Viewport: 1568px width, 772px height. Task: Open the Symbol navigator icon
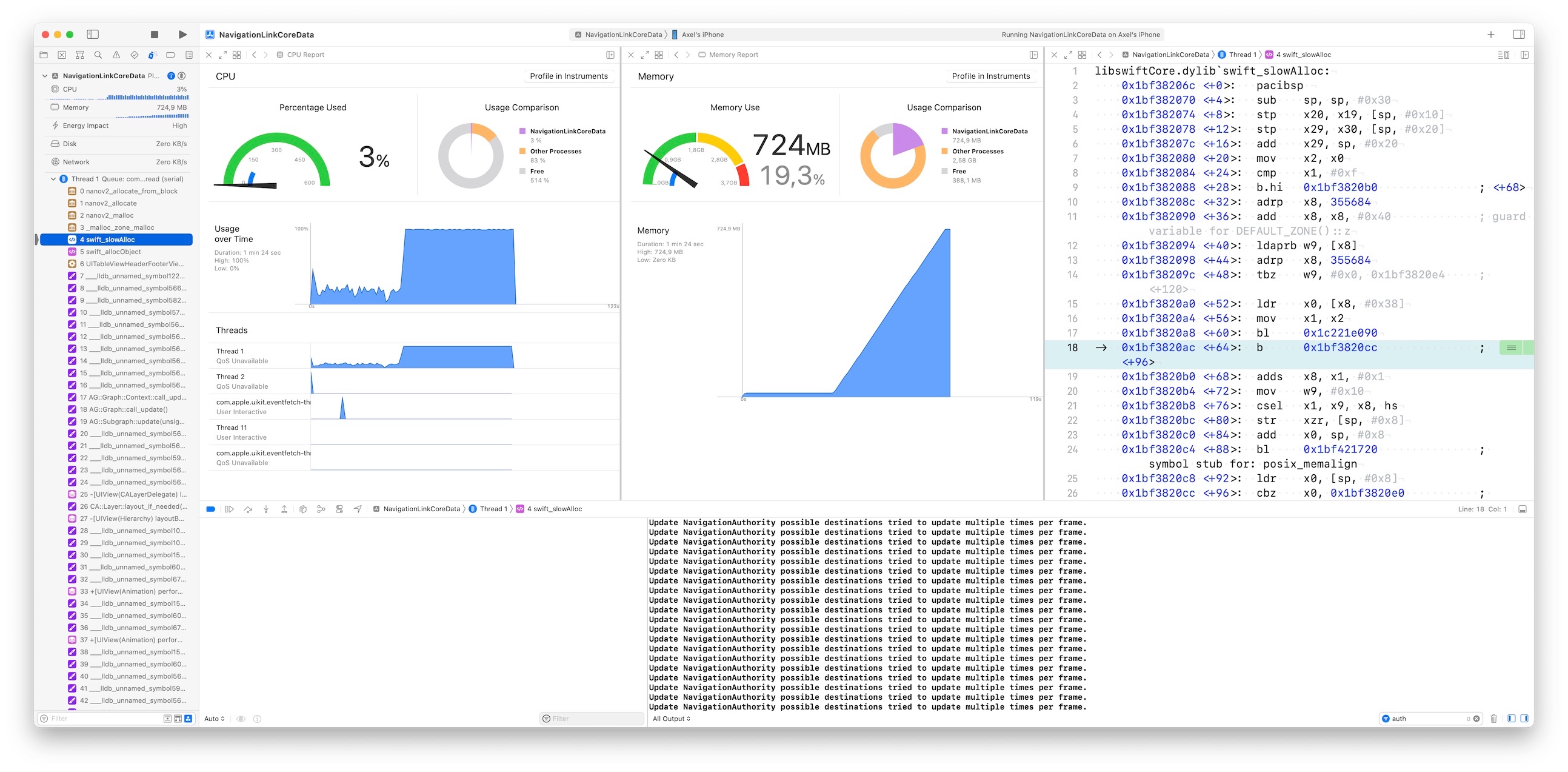coord(80,55)
